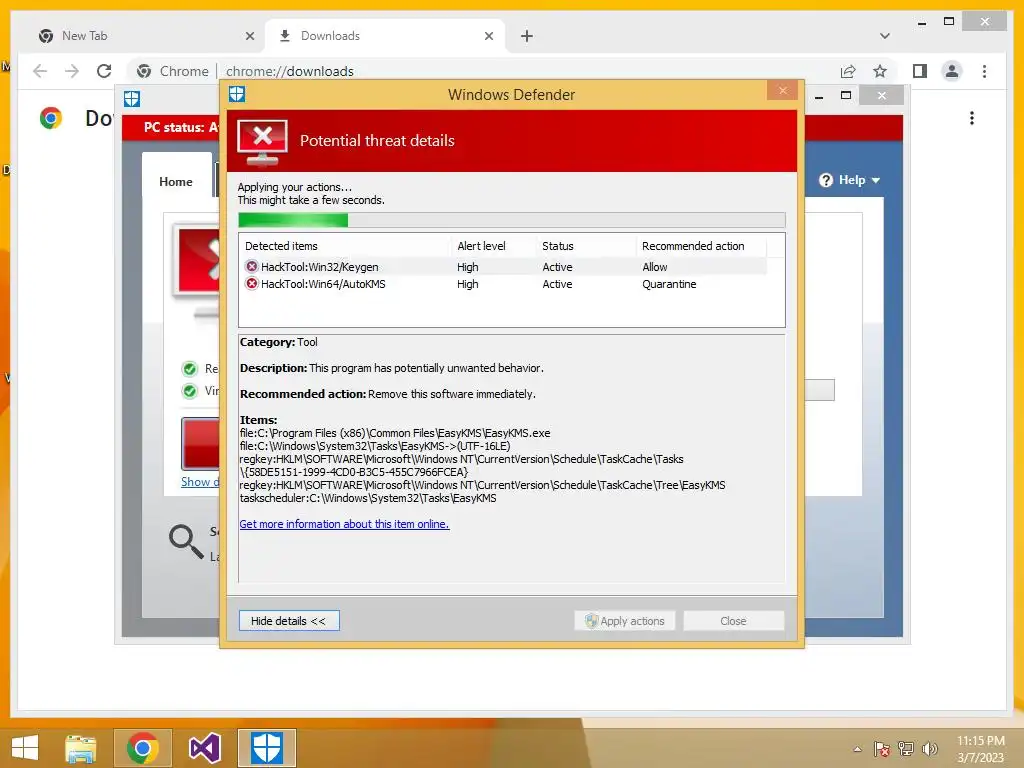Screen dimensions: 1024x768
Task: Sort by Alert level column
Action: pos(494,246)
